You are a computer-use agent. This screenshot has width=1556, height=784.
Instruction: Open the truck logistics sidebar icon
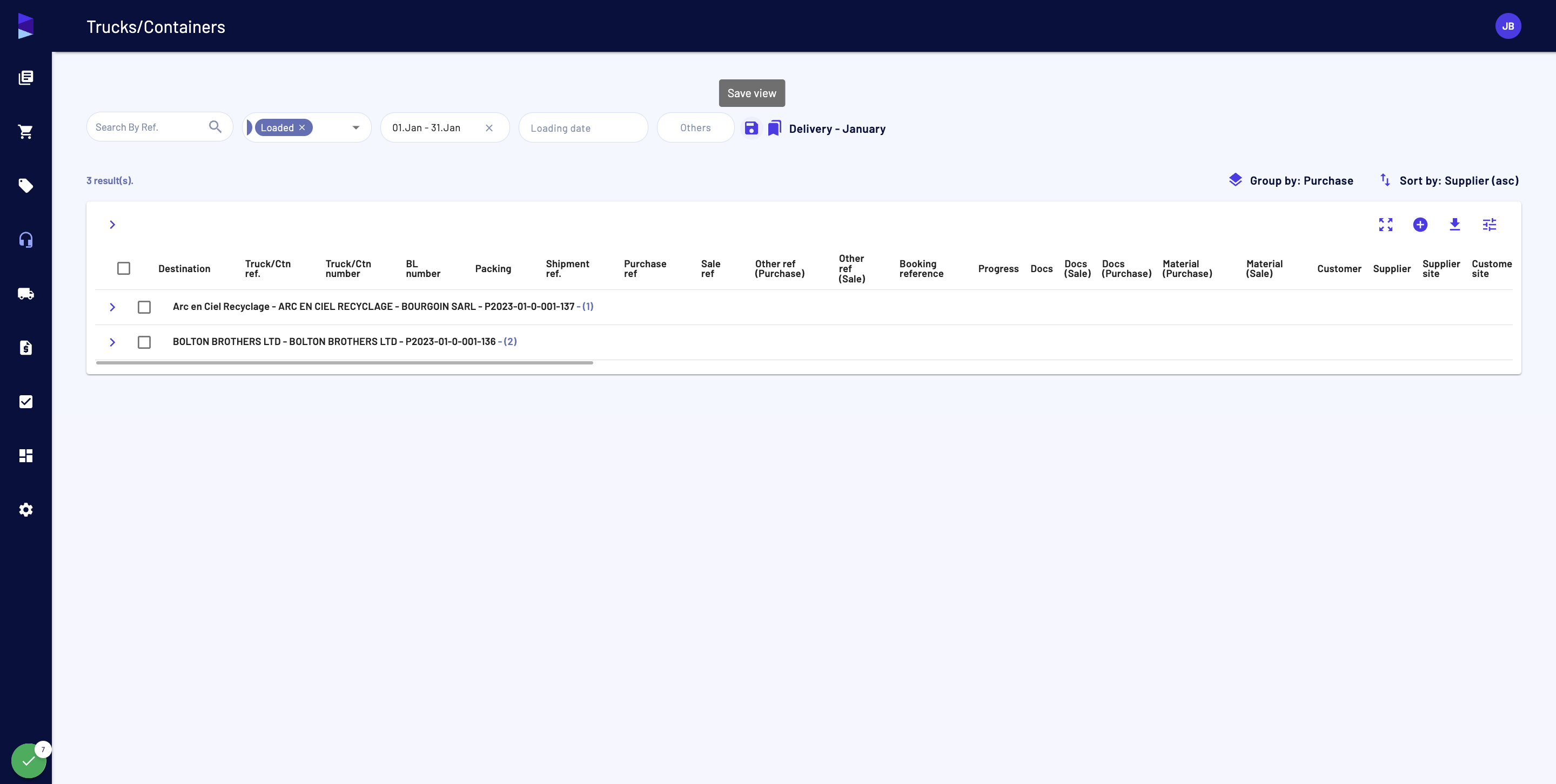click(x=25, y=294)
